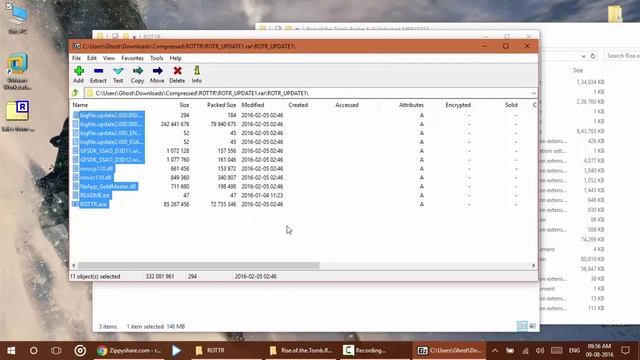Click the scroll left arrow in file list

74,265
